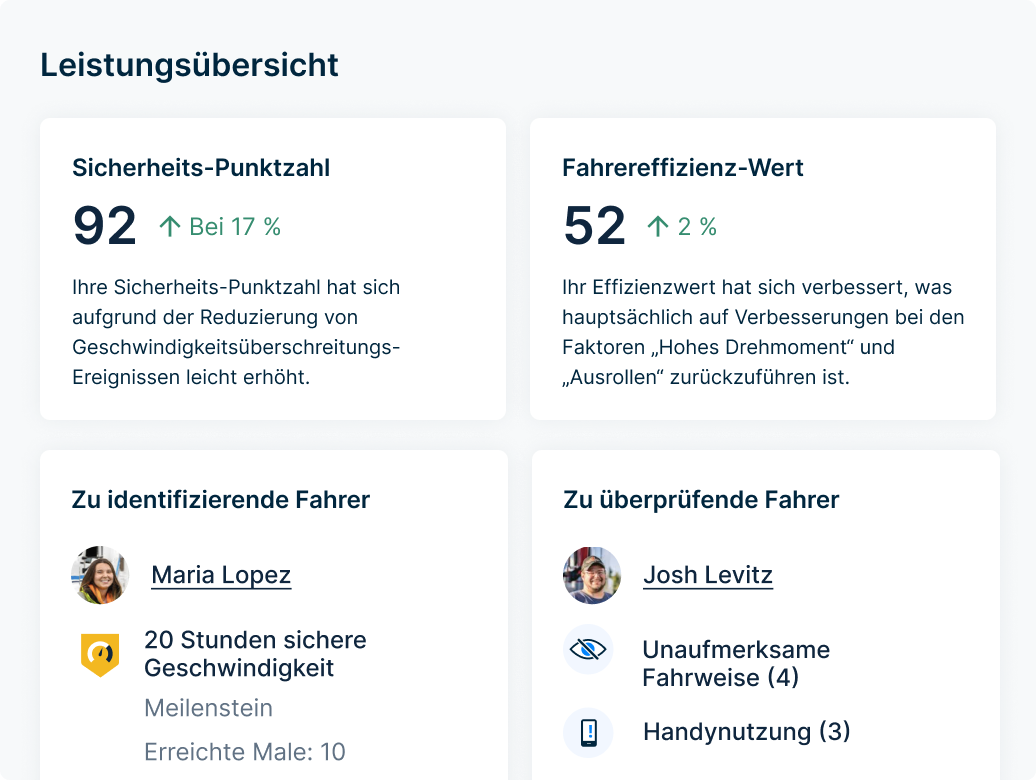Select the Unaufmerksame Fahrweise (4) entry

[x=735, y=662]
